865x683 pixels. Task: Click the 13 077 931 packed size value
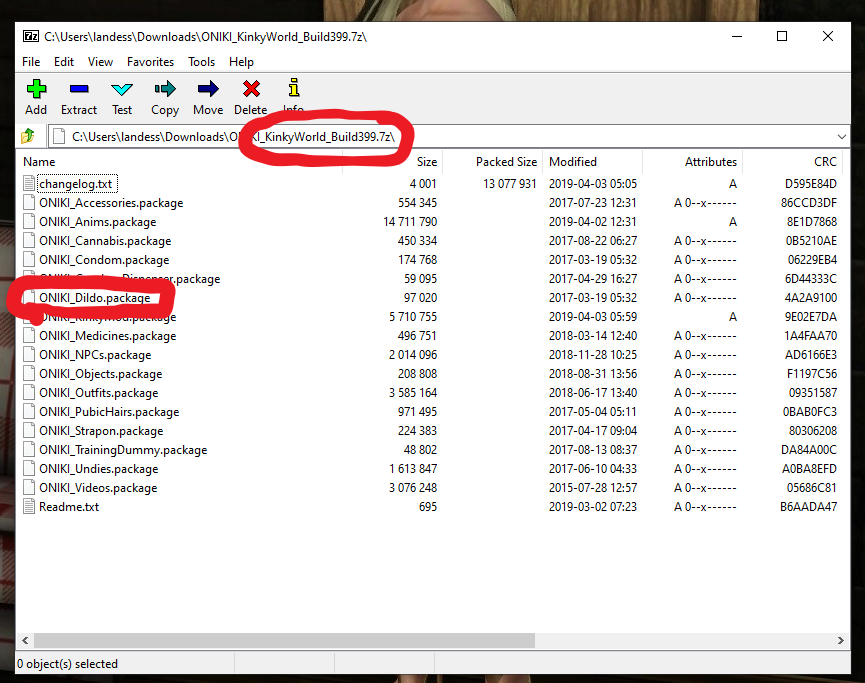tap(510, 184)
